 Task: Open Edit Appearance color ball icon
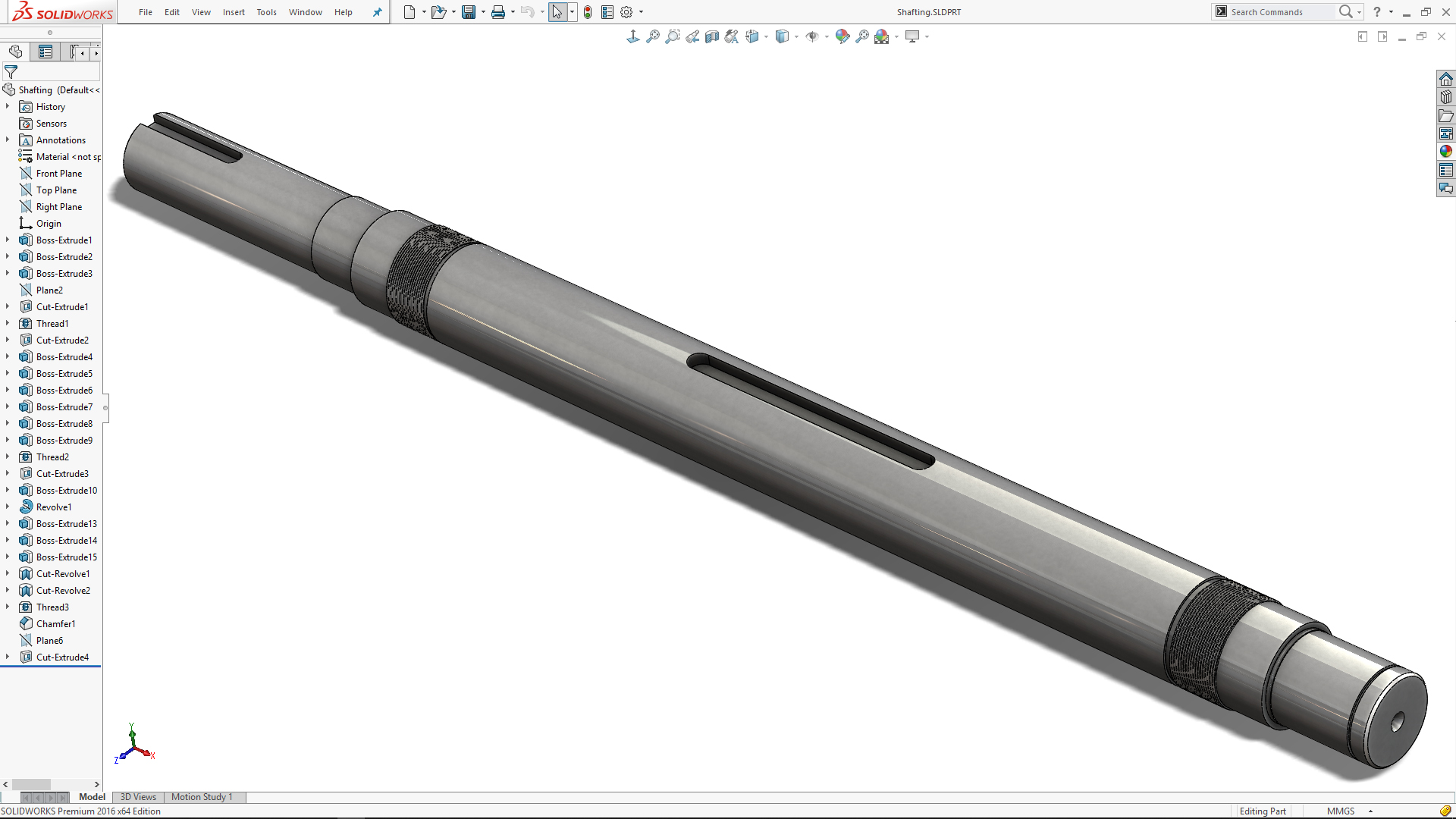tap(842, 36)
